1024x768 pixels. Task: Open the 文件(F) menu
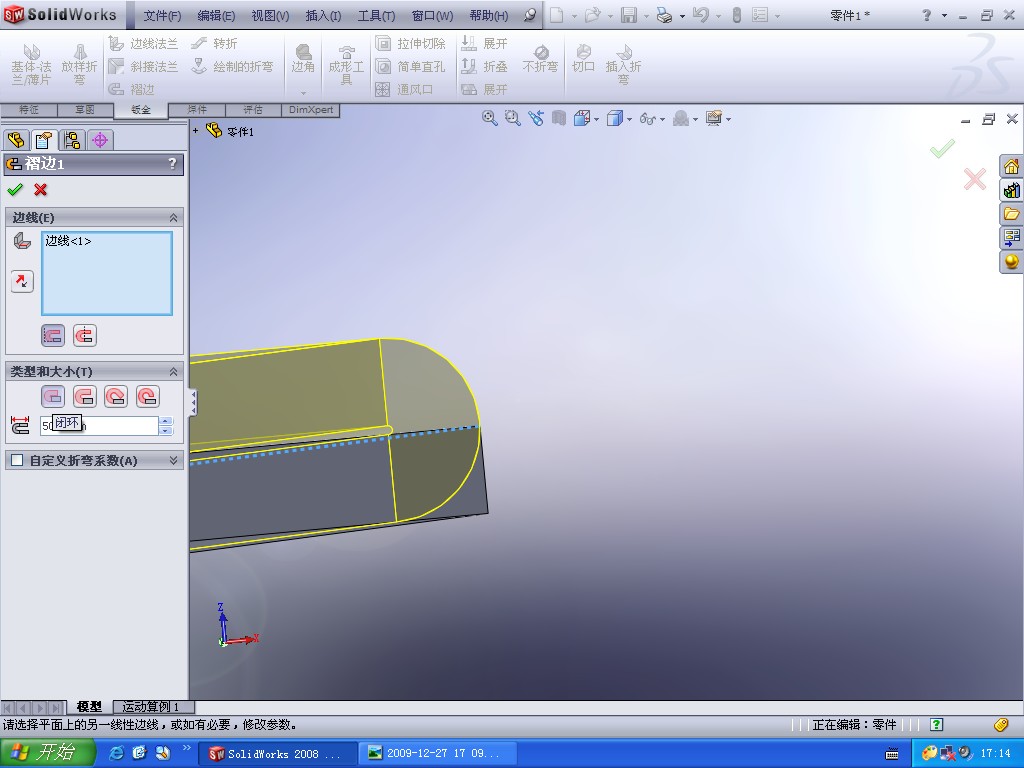coord(162,16)
